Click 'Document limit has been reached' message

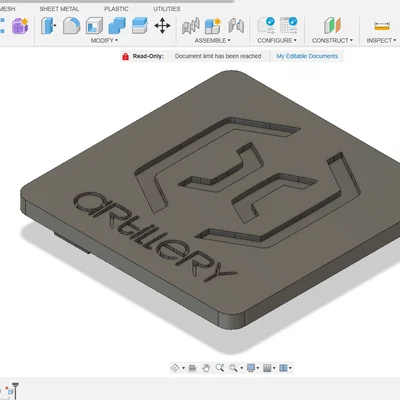[x=218, y=56]
